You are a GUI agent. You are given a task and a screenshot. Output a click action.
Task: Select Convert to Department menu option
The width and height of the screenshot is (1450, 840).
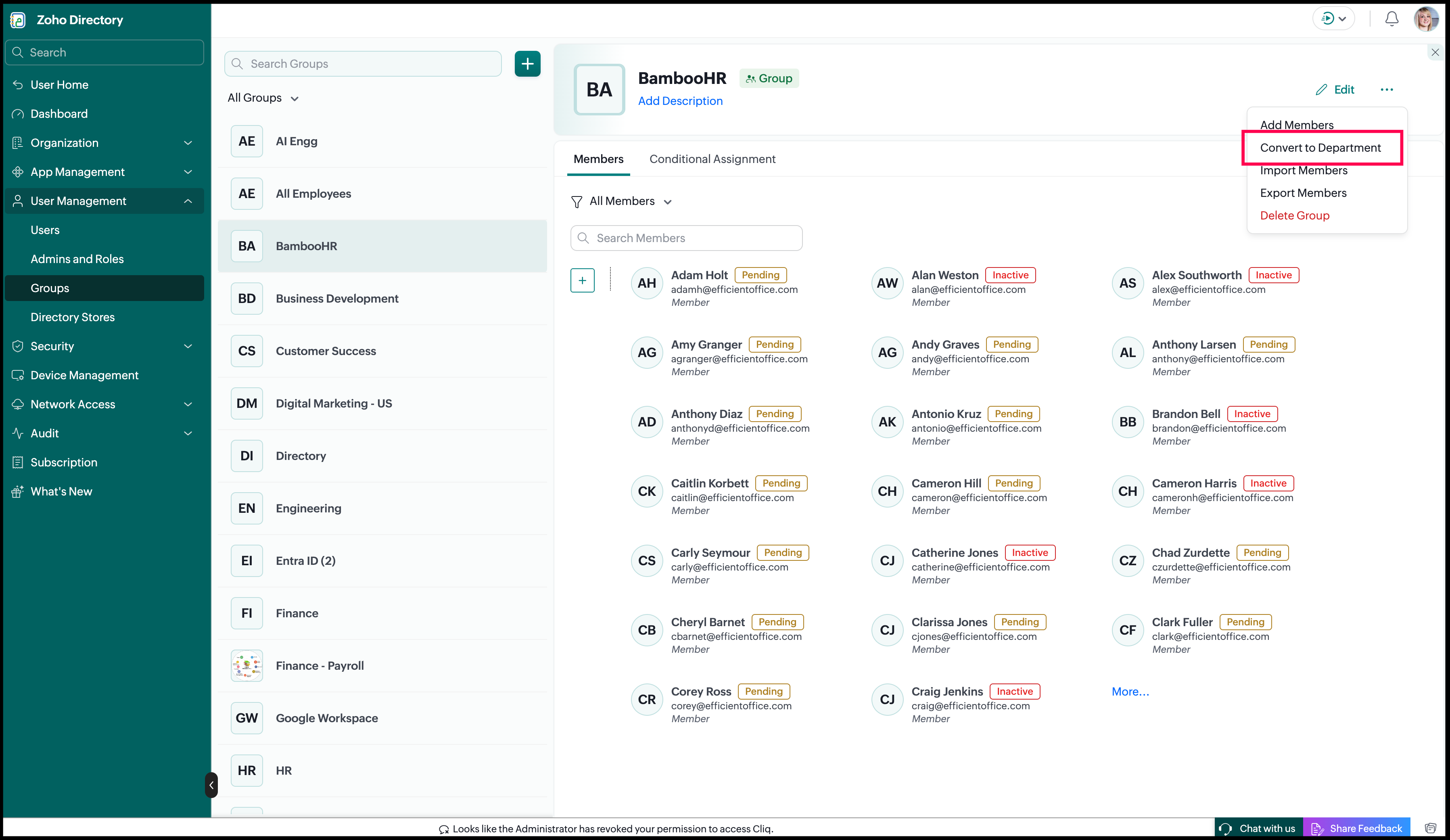click(1320, 148)
